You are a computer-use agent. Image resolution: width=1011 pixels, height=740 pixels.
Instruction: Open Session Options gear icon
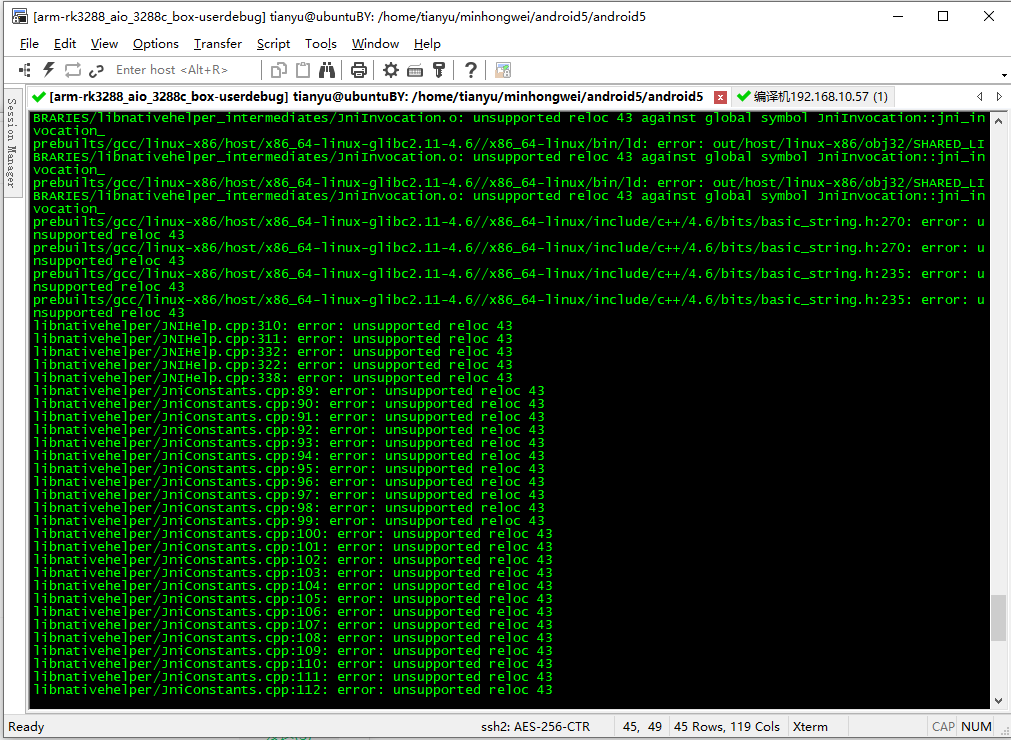(391, 70)
